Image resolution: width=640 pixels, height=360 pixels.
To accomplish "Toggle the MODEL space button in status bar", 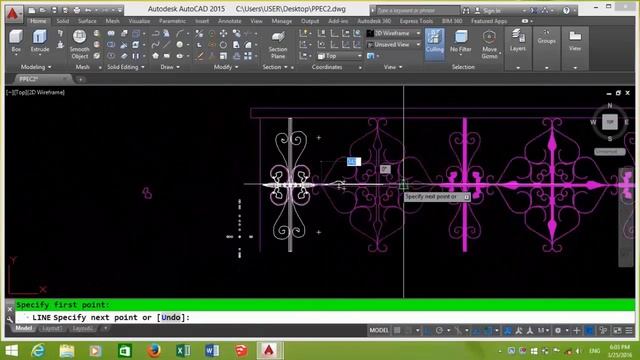I will (379, 330).
